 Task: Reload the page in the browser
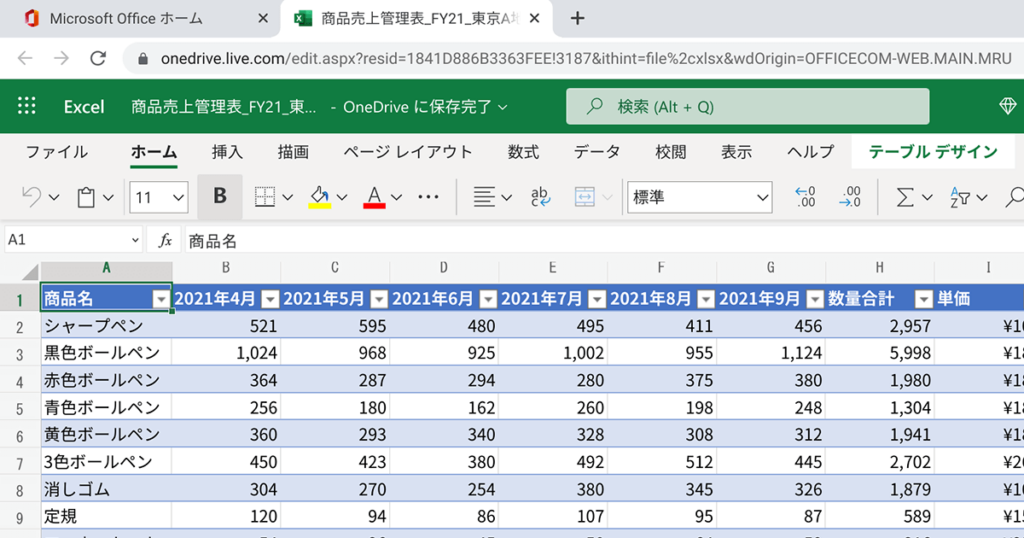98,58
